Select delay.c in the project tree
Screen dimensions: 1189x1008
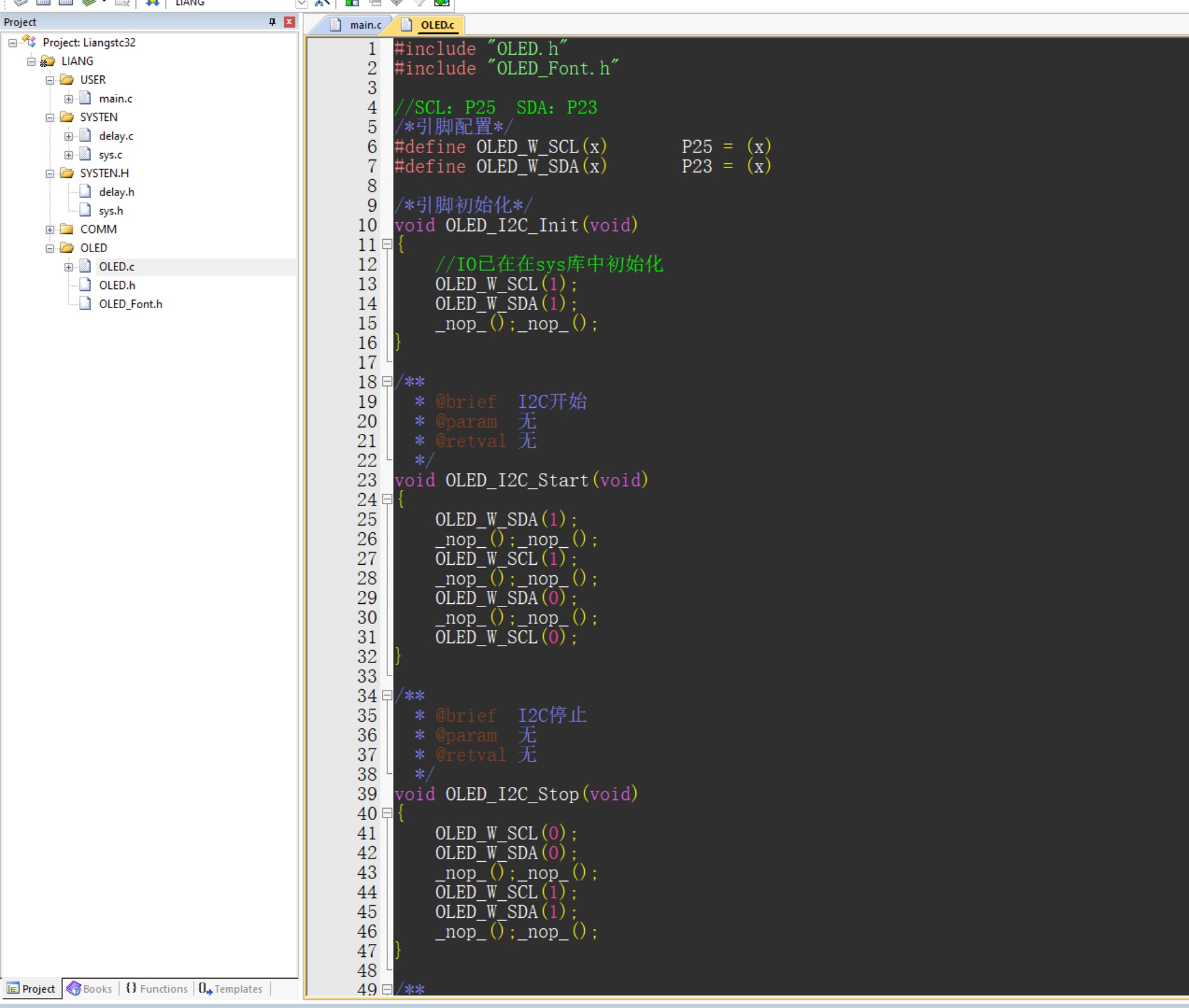(116, 136)
